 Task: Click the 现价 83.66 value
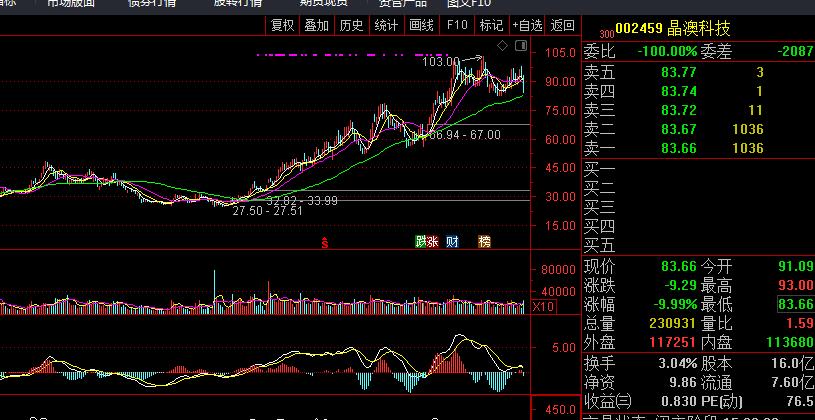[678, 267]
